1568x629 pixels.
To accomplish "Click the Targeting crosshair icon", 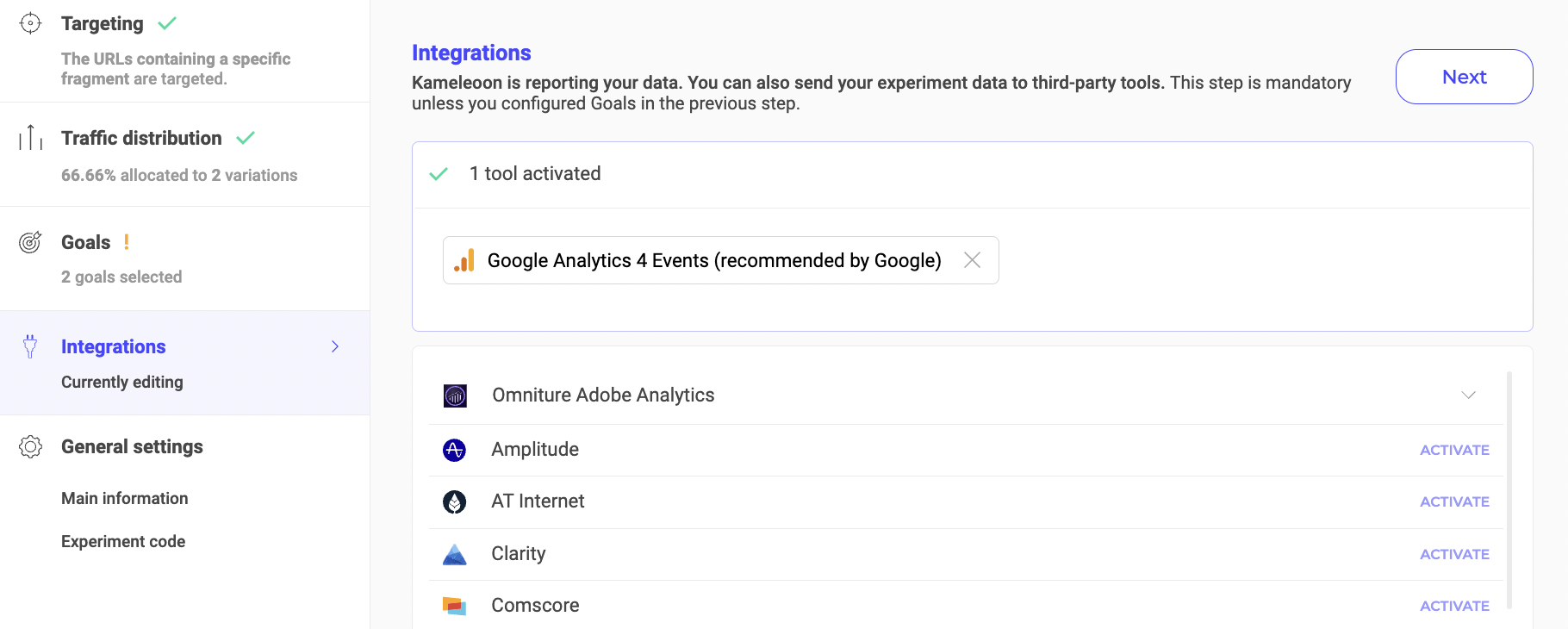I will tap(30, 23).
